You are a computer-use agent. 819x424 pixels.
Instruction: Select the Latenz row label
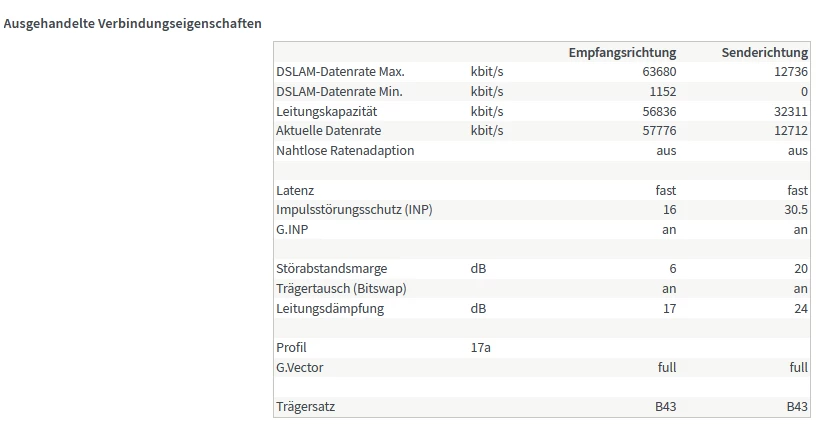[x=295, y=190]
